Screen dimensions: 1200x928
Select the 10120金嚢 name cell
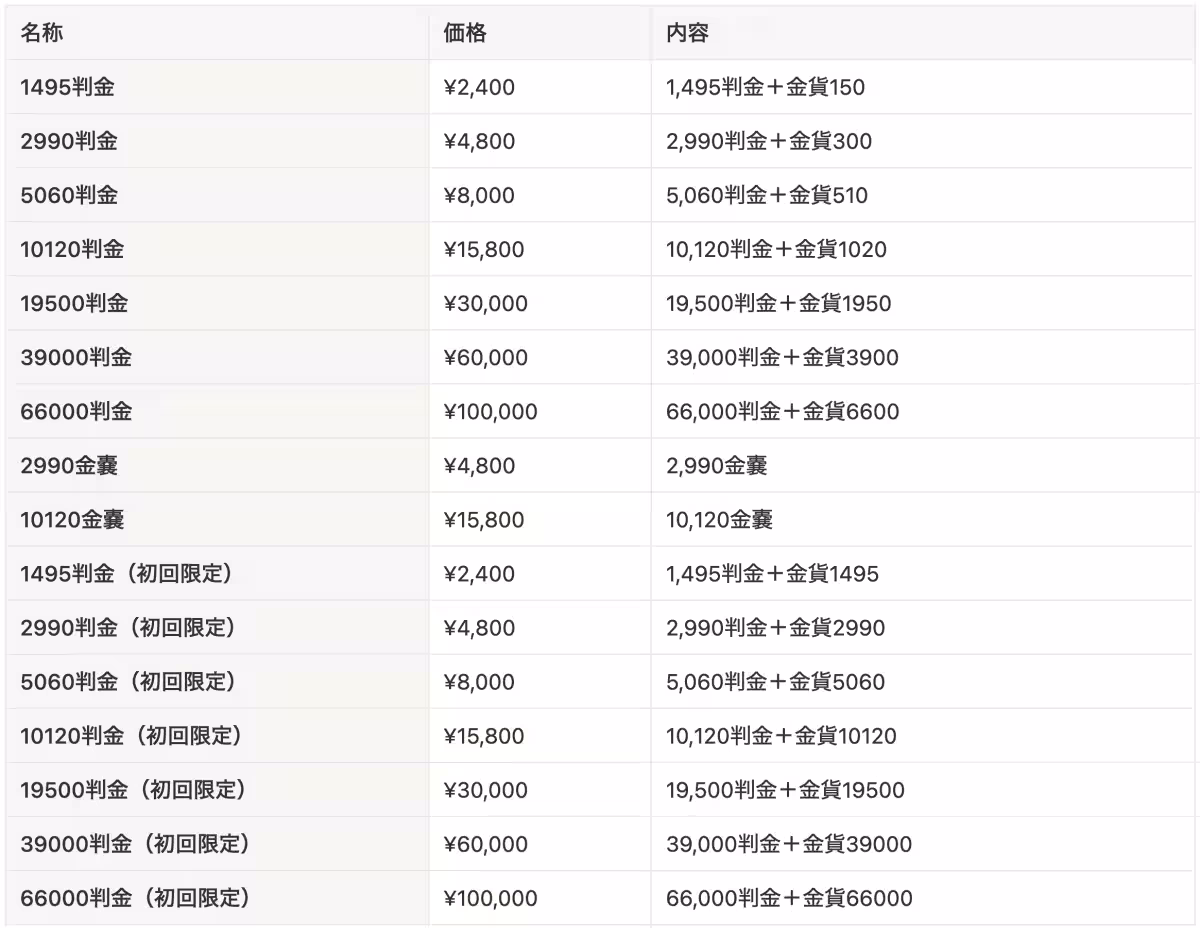coord(72,519)
